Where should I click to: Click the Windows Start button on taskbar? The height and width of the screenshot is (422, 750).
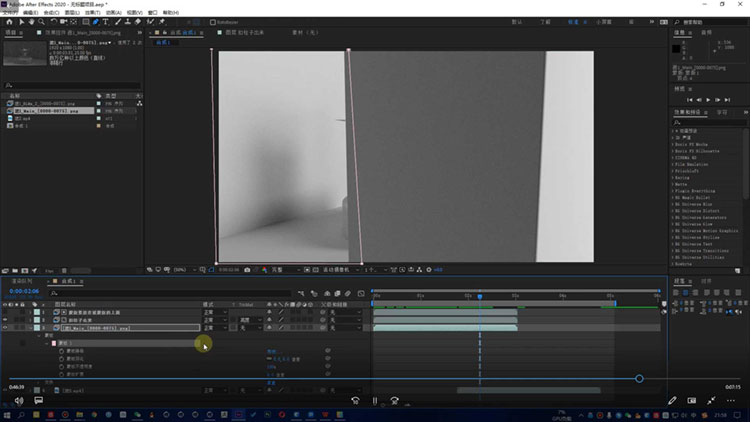tap(8, 415)
